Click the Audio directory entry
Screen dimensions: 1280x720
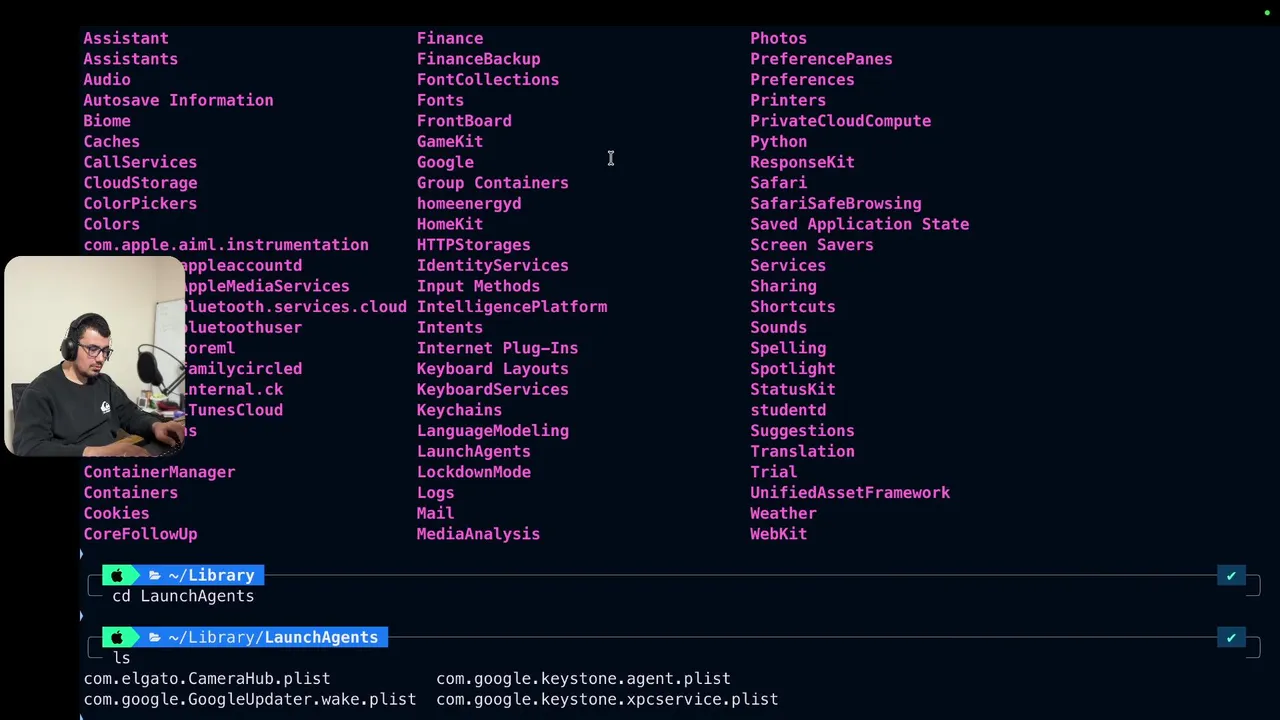tap(107, 80)
